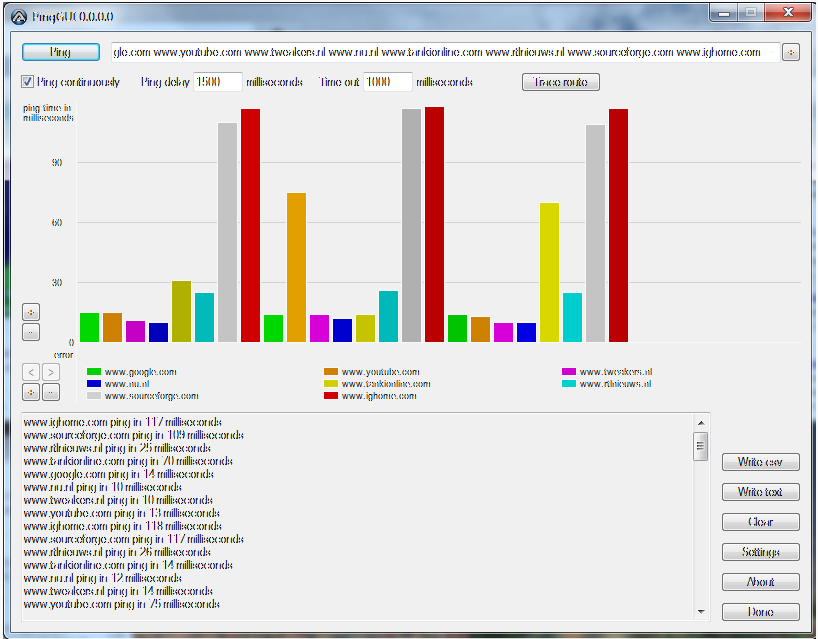
Task: Click the minus button under the right arrow
Action: coord(51,392)
